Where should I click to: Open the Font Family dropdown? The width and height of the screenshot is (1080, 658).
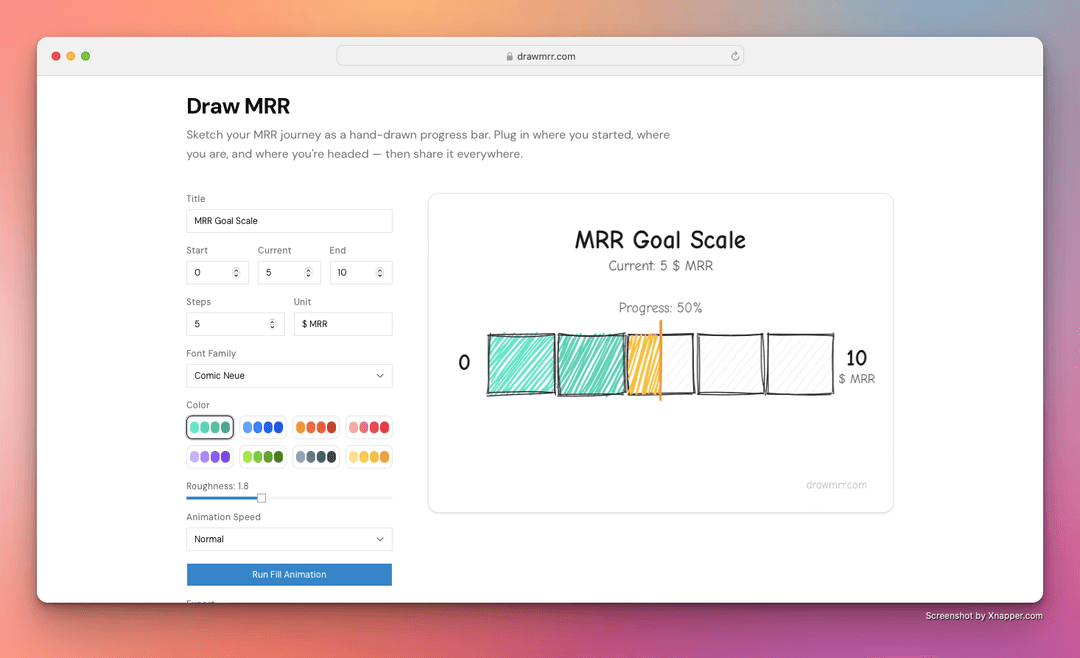tap(289, 376)
